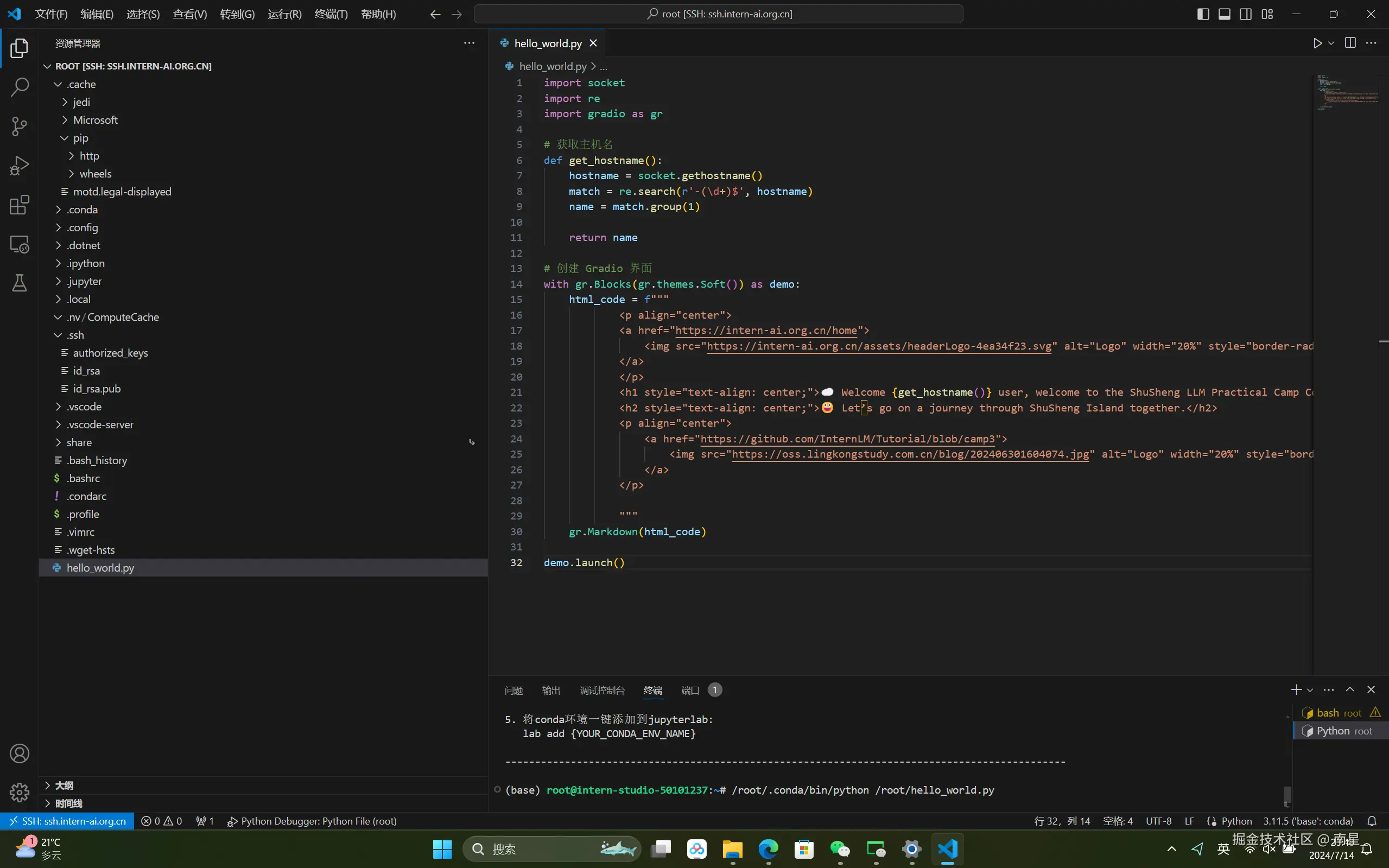The height and width of the screenshot is (868, 1389).
Task: Switch to the 端口 panel tab
Action: coord(690,690)
